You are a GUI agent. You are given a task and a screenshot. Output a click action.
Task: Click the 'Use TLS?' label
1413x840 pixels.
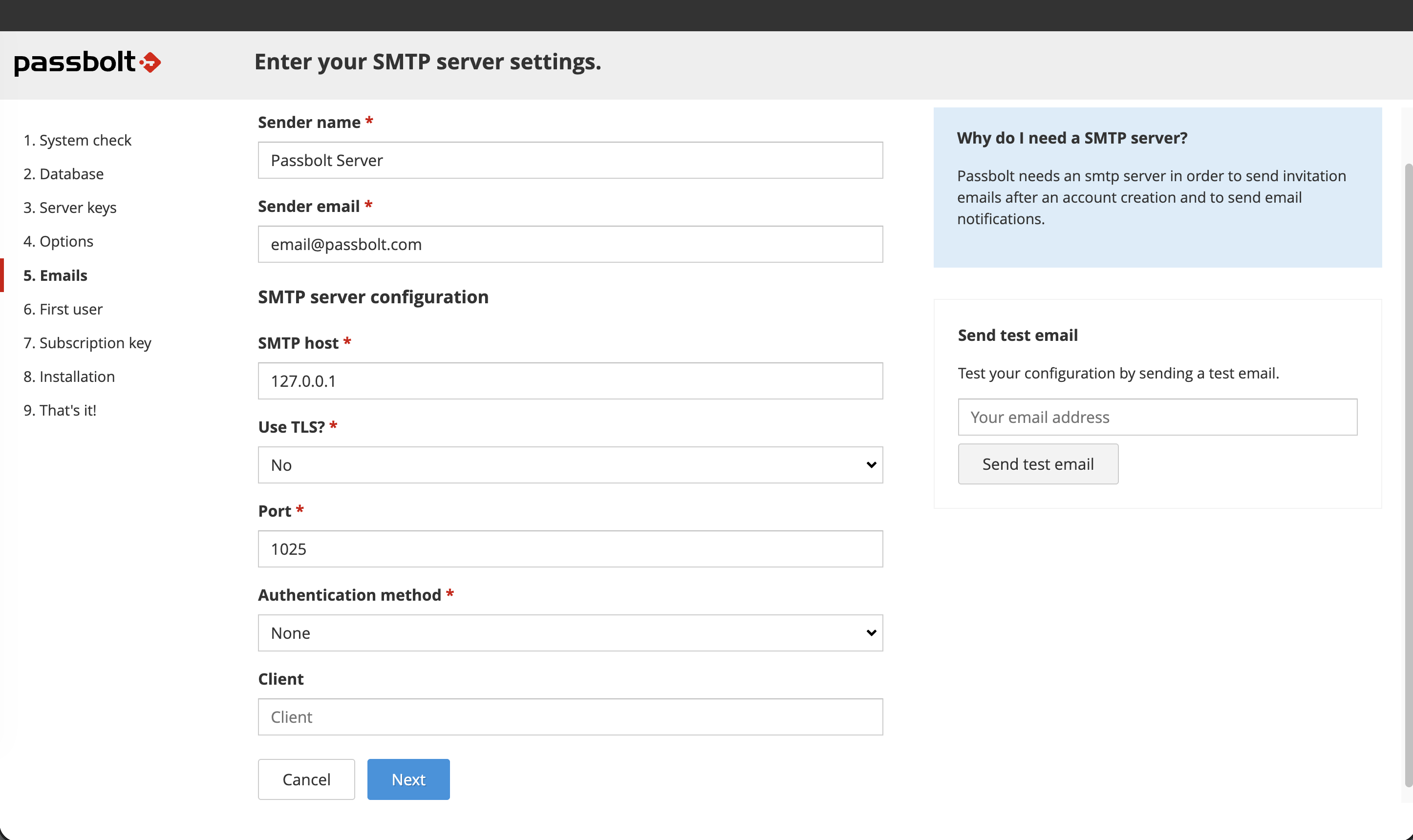[x=291, y=427]
